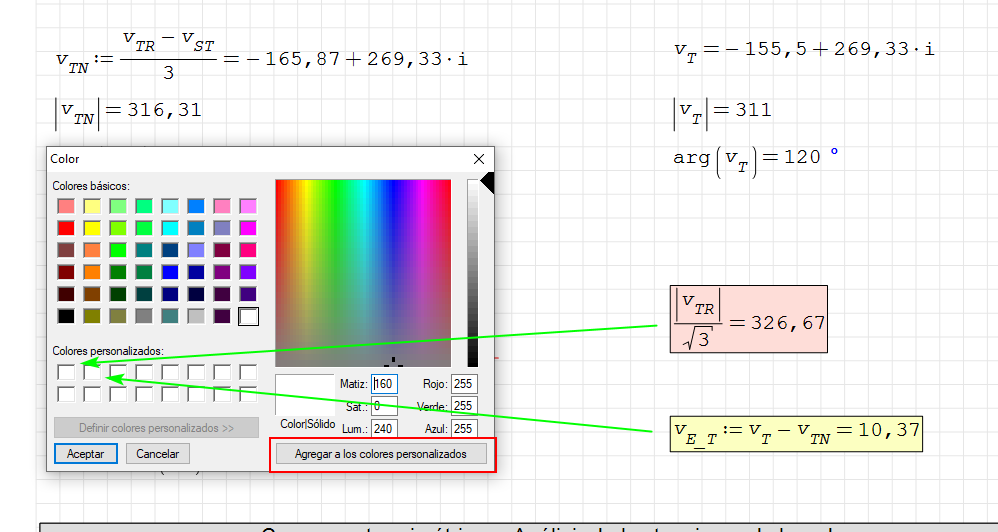Pick the black basic color swatch
The height and width of the screenshot is (532, 998).
point(66,316)
